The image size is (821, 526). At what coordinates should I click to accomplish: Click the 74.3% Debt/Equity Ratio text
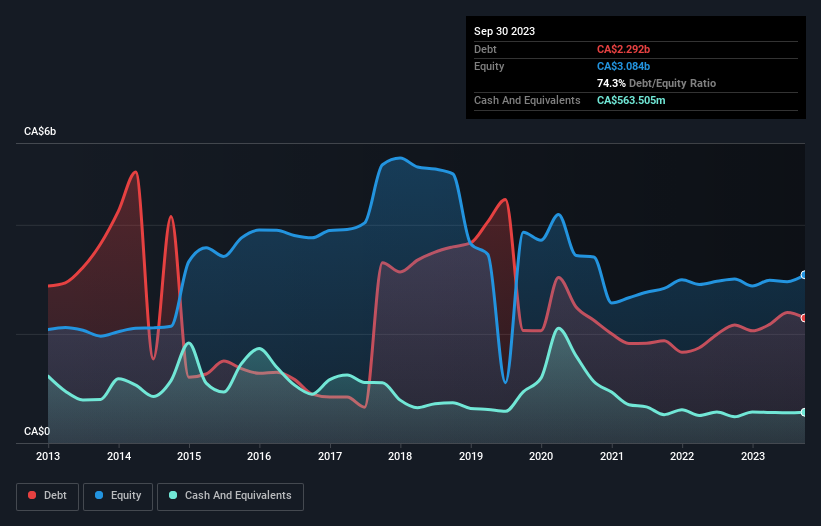click(656, 83)
